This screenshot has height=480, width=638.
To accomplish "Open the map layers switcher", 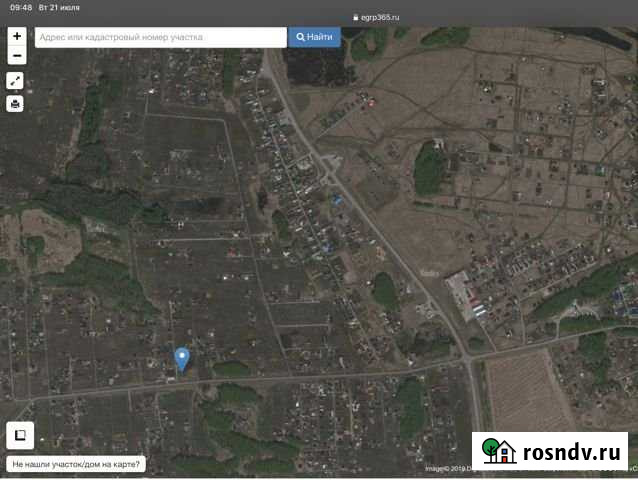I will pyautogui.click(x=19, y=435).
